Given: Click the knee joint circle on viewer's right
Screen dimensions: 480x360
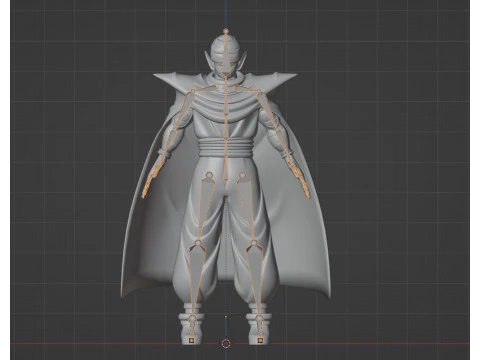Looking at the screenshot, I should tap(254, 242).
